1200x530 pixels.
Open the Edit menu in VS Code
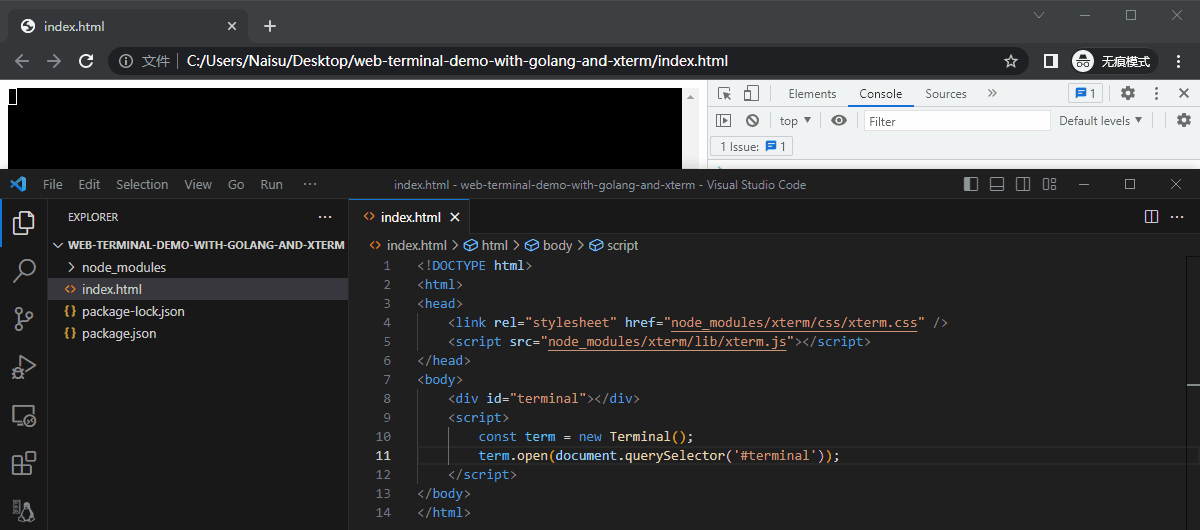coord(89,184)
